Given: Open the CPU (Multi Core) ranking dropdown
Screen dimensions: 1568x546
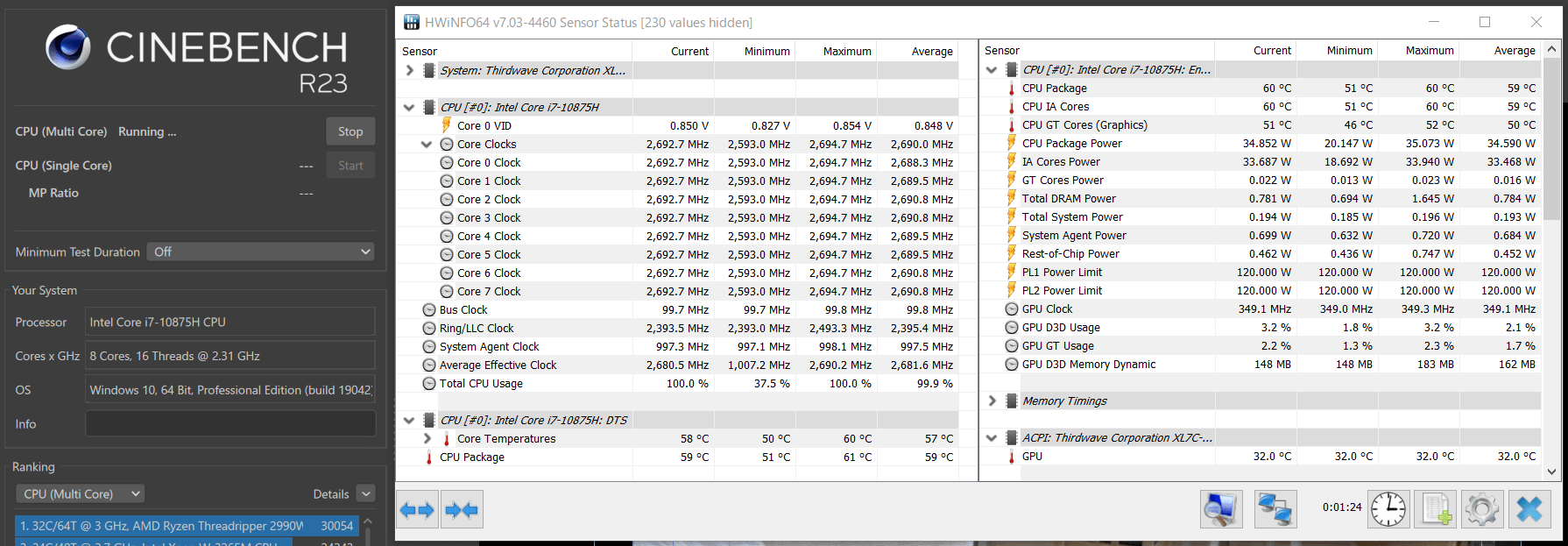Looking at the screenshot, I should click(80, 494).
